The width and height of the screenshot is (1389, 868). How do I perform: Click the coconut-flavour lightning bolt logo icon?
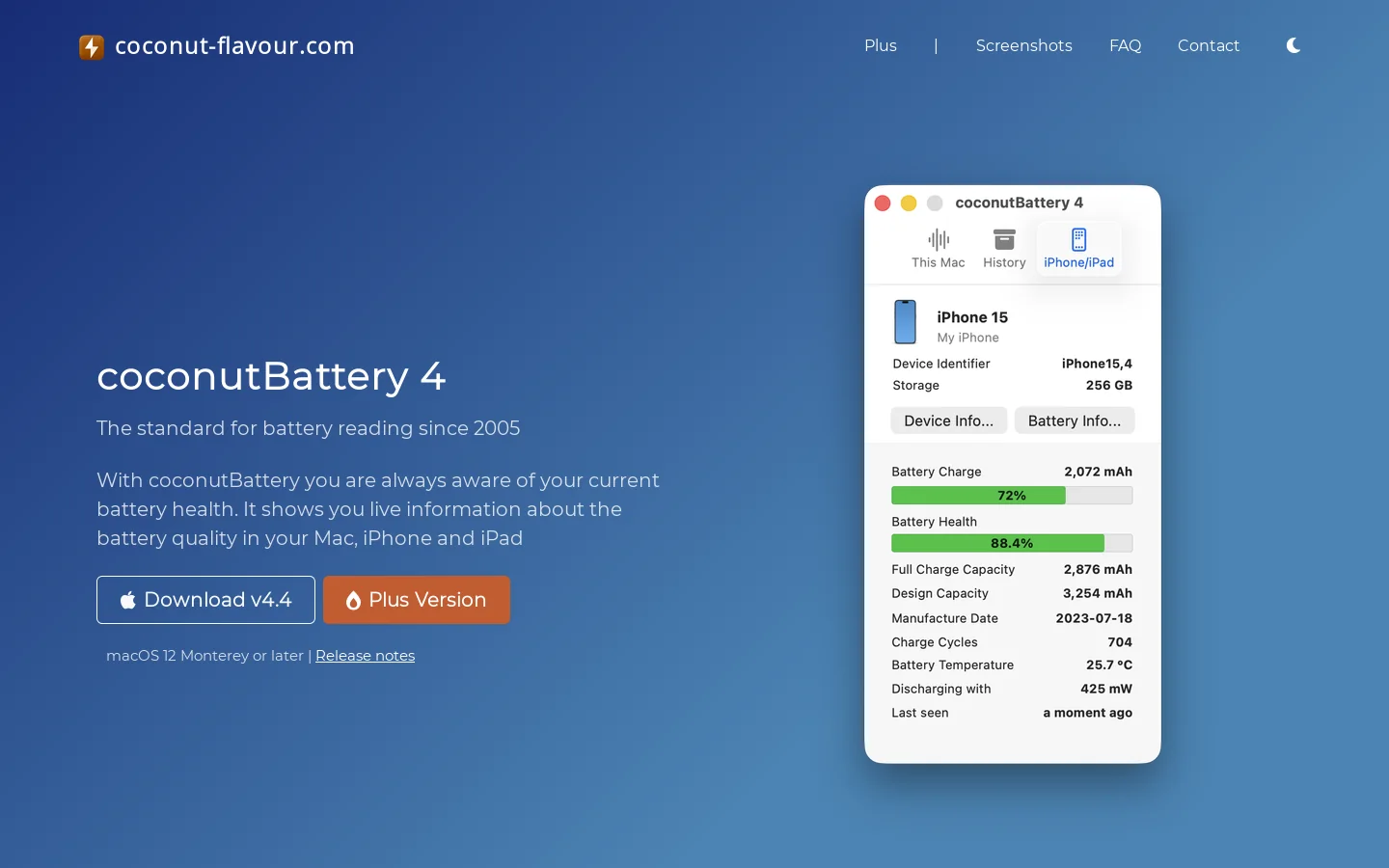click(x=92, y=46)
